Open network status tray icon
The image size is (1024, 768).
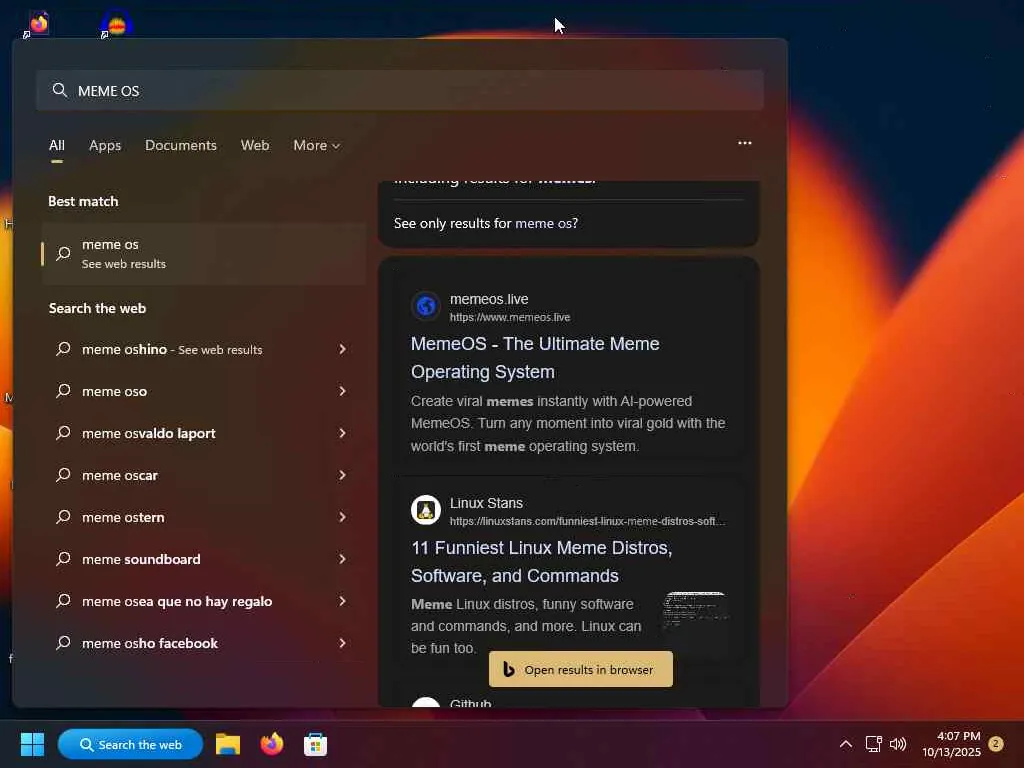[873, 744]
